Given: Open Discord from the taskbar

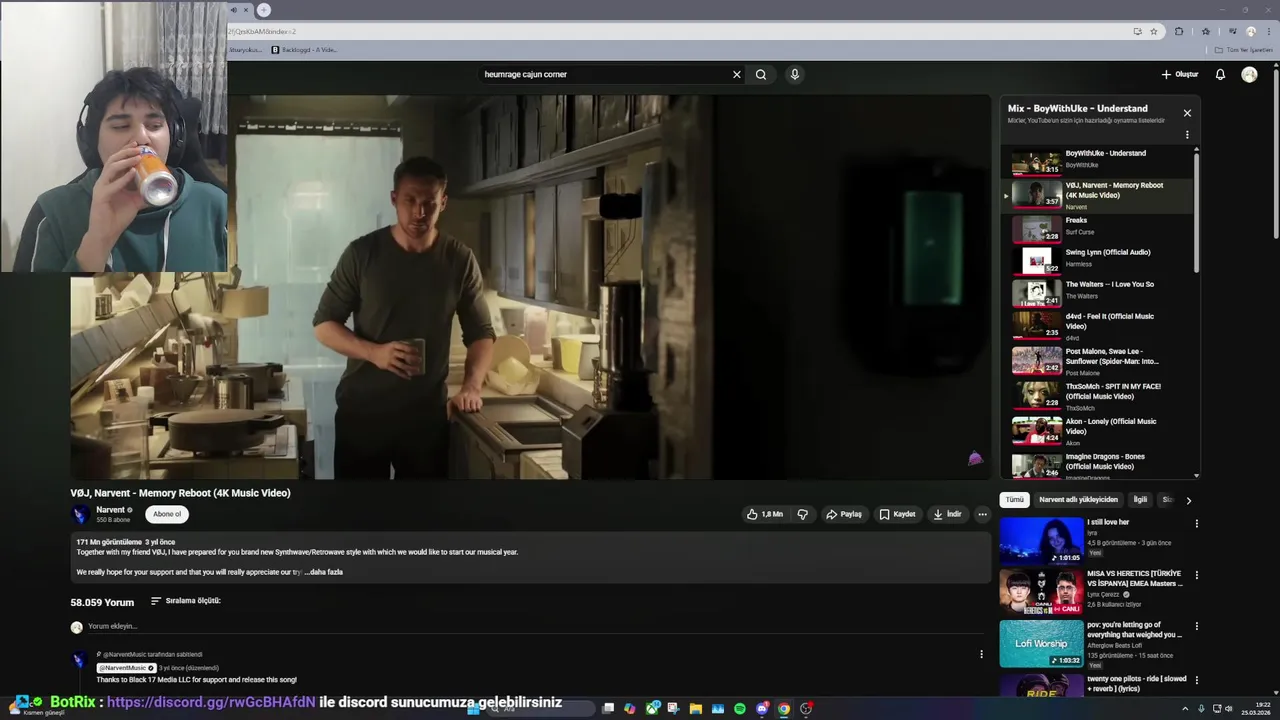Looking at the screenshot, I should pyautogui.click(x=762, y=708).
